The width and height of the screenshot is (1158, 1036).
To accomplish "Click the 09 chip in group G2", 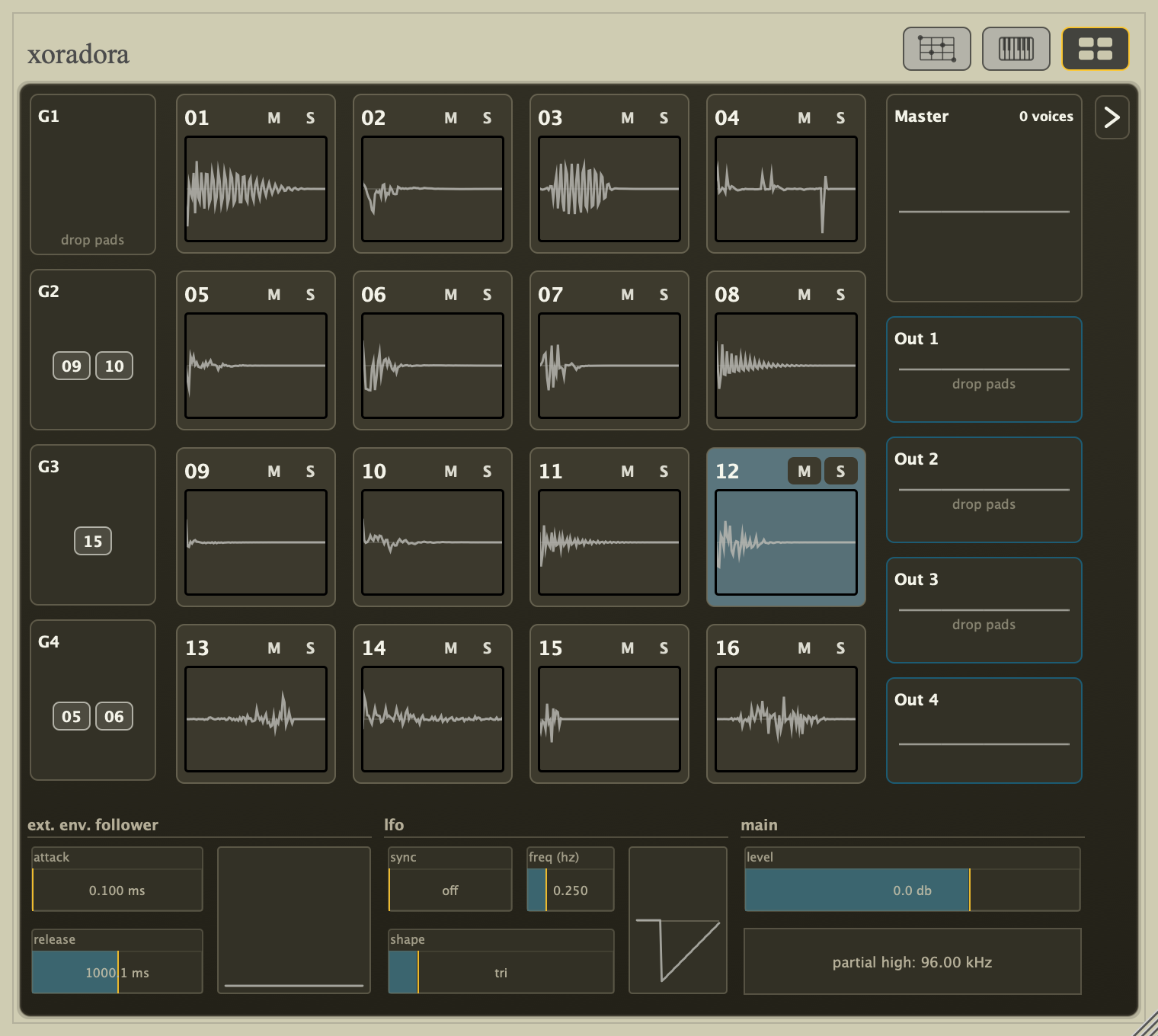I will (72, 366).
